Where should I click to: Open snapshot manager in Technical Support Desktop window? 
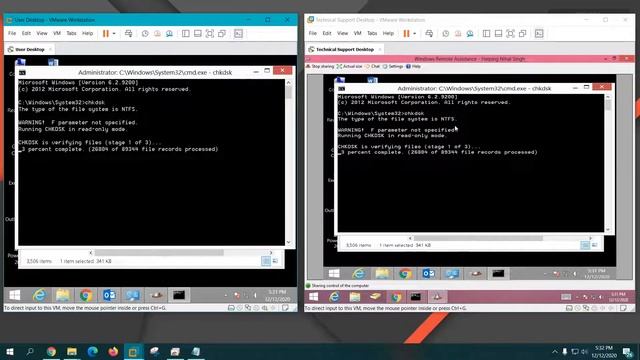470,33
